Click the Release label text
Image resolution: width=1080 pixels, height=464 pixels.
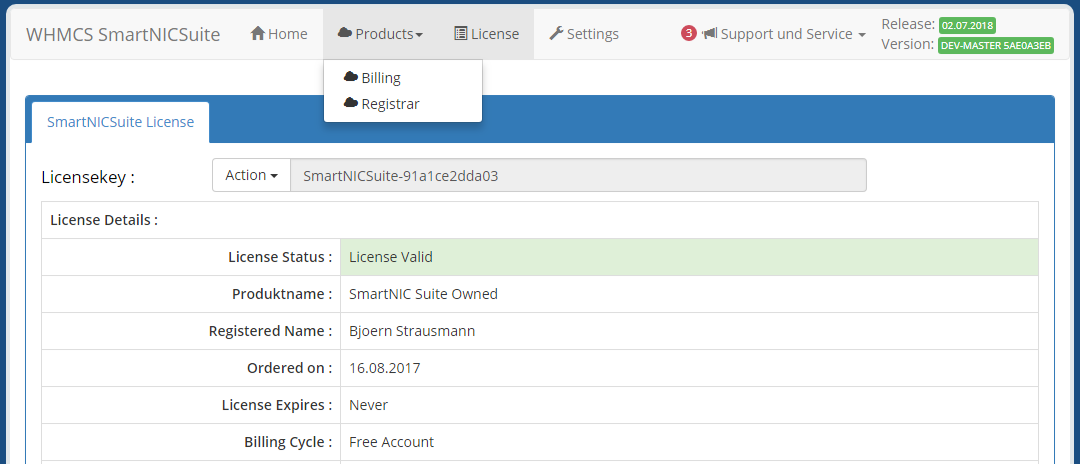click(908, 24)
